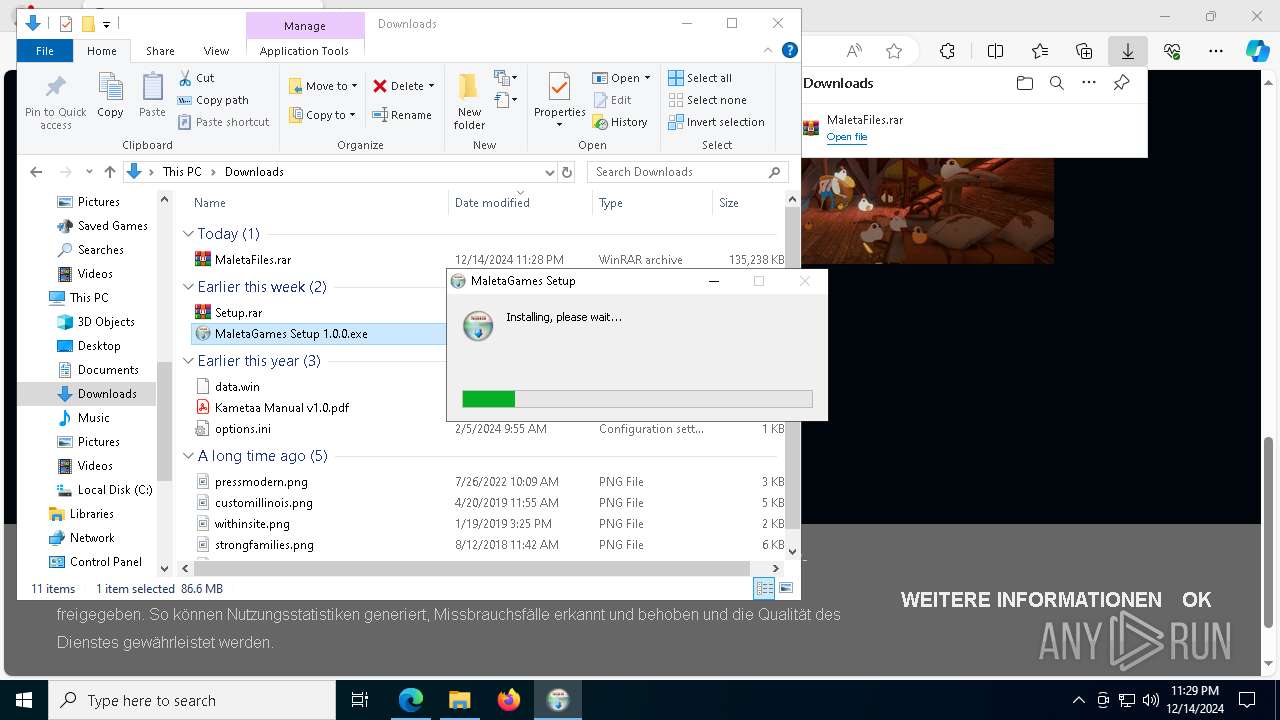Image resolution: width=1280 pixels, height=720 pixels.
Task: Click WEITERE INFORMATIONEN link
Action: tap(1031, 600)
